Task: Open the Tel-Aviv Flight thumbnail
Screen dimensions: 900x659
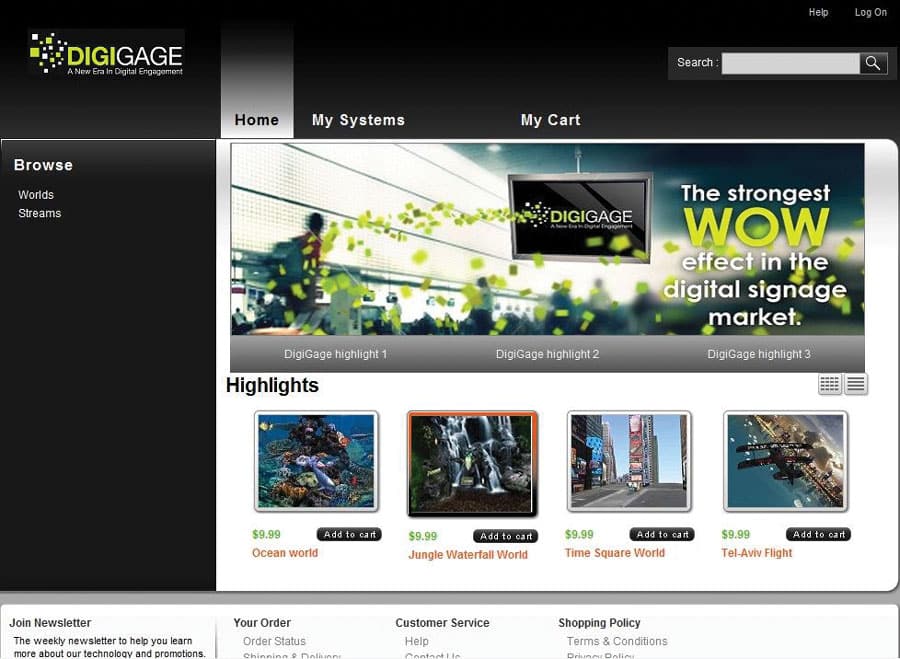Action: [x=785, y=461]
